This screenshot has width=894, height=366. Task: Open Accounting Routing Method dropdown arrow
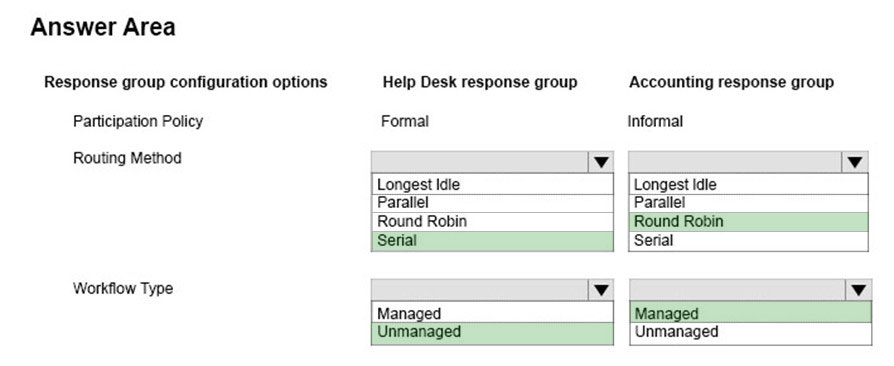(854, 162)
